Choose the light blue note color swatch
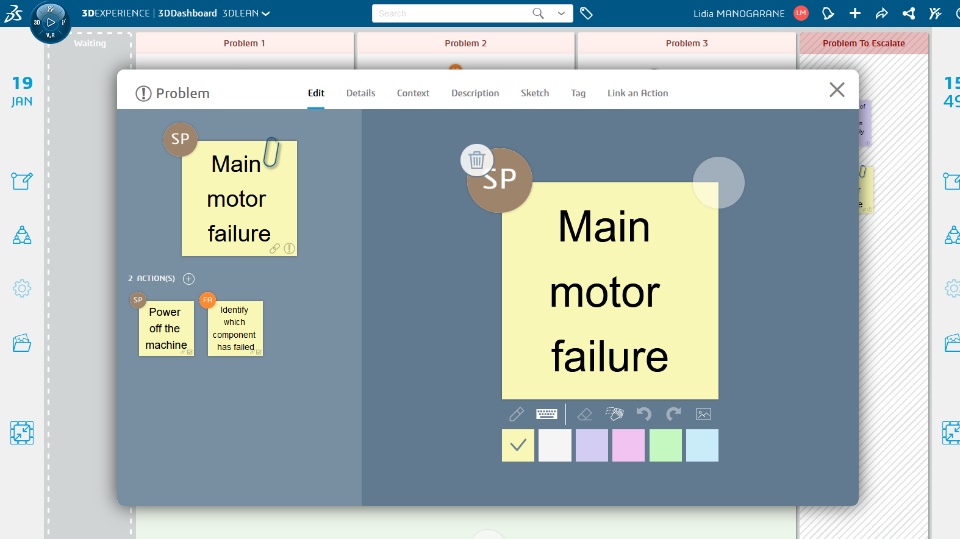The image size is (960, 539). point(702,445)
